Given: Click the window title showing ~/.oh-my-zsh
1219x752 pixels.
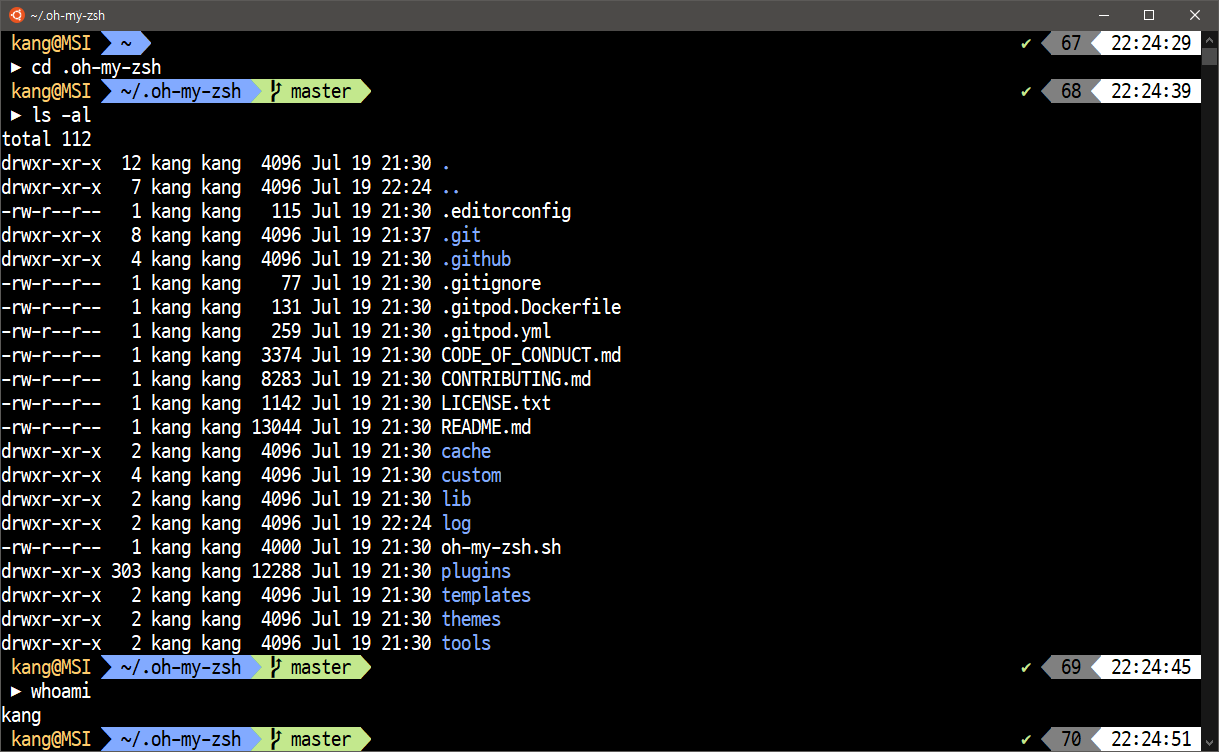Looking at the screenshot, I should 69,15.
